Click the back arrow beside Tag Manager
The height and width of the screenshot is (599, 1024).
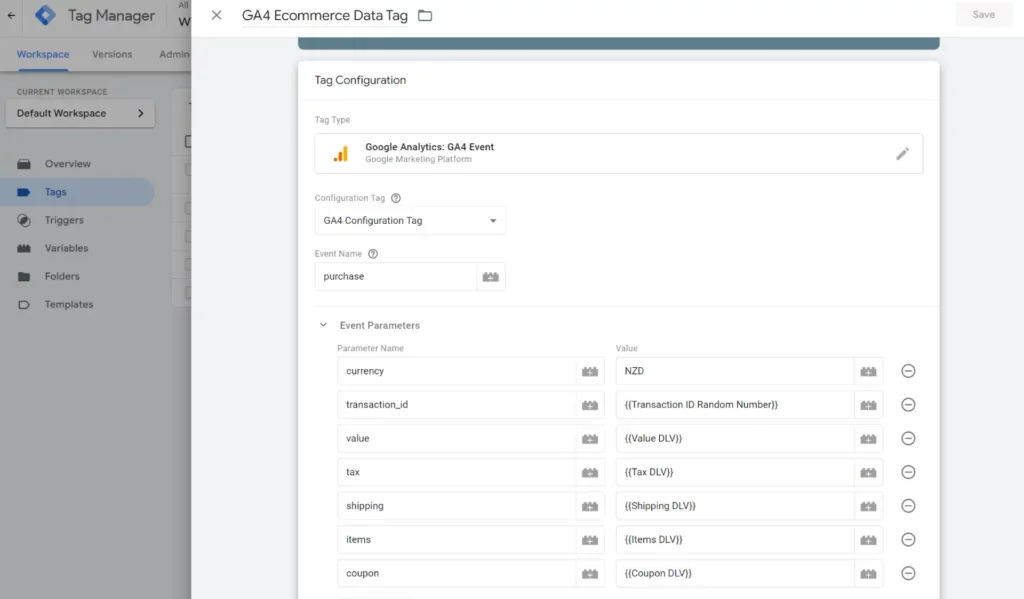[x=11, y=15]
